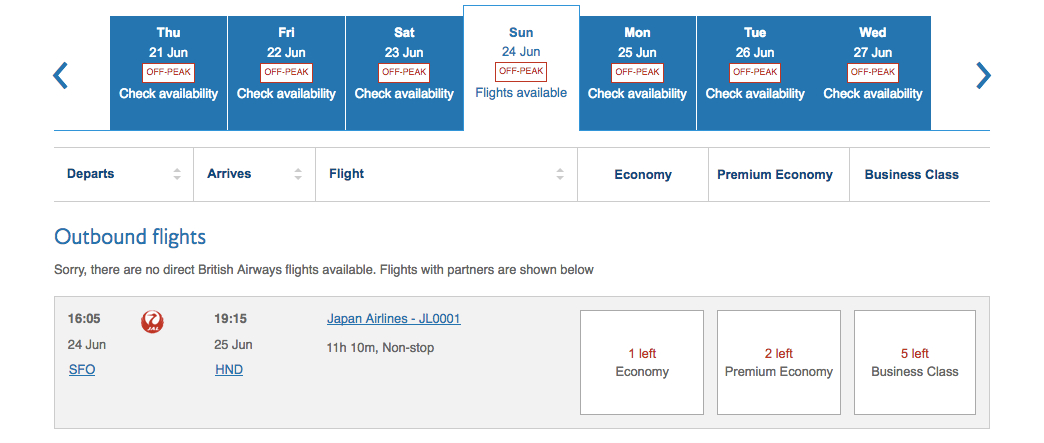Choose Premium Economy fare with 2 left

point(779,362)
